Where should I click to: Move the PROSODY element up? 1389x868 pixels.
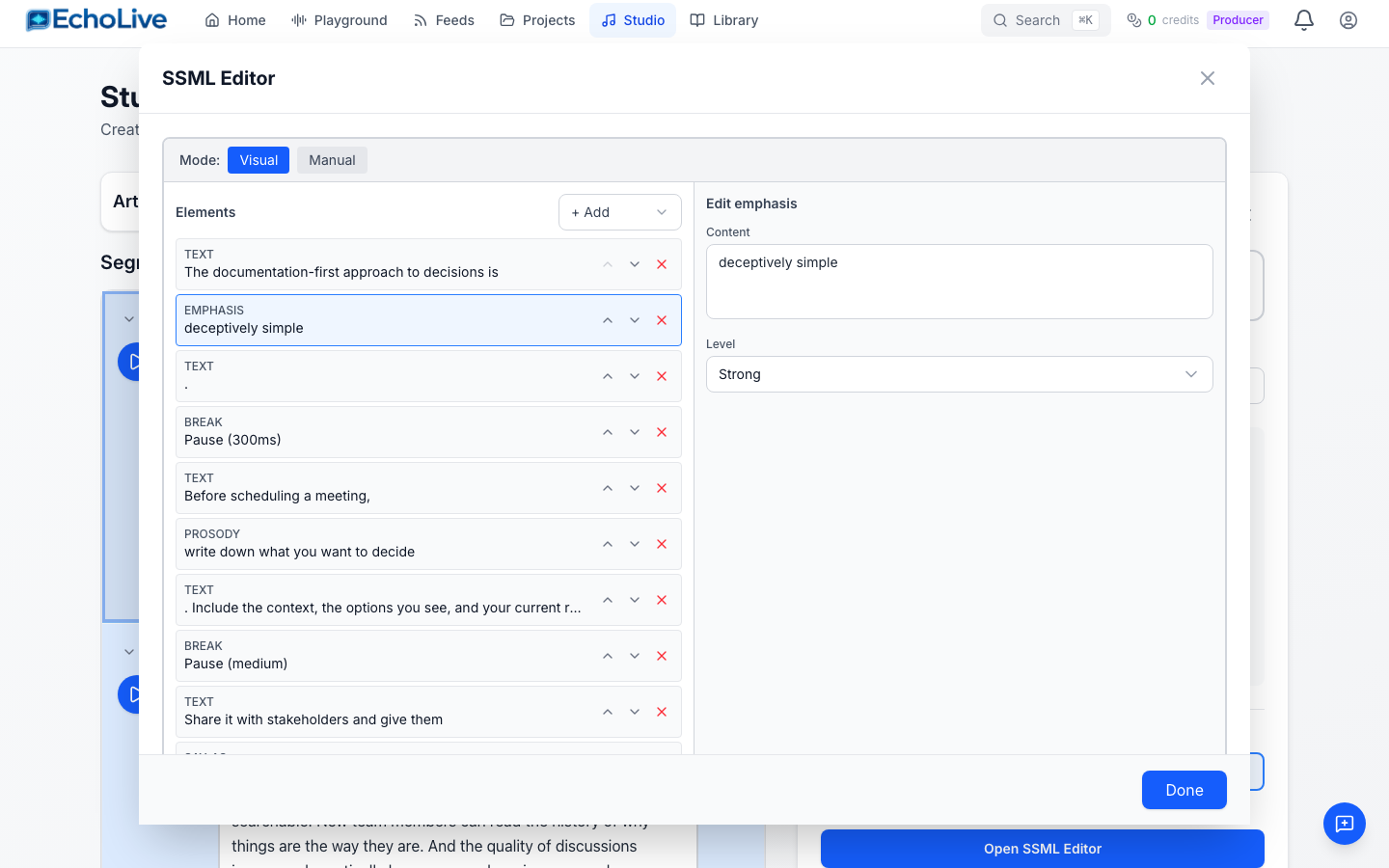click(608, 544)
